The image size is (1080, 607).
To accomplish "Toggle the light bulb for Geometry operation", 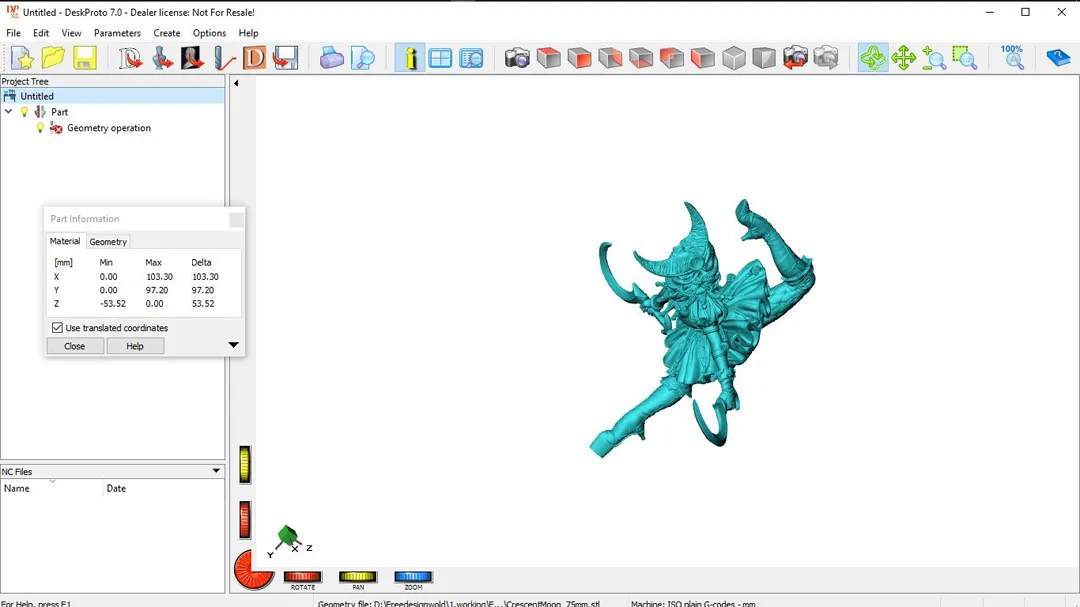I will click(40, 128).
